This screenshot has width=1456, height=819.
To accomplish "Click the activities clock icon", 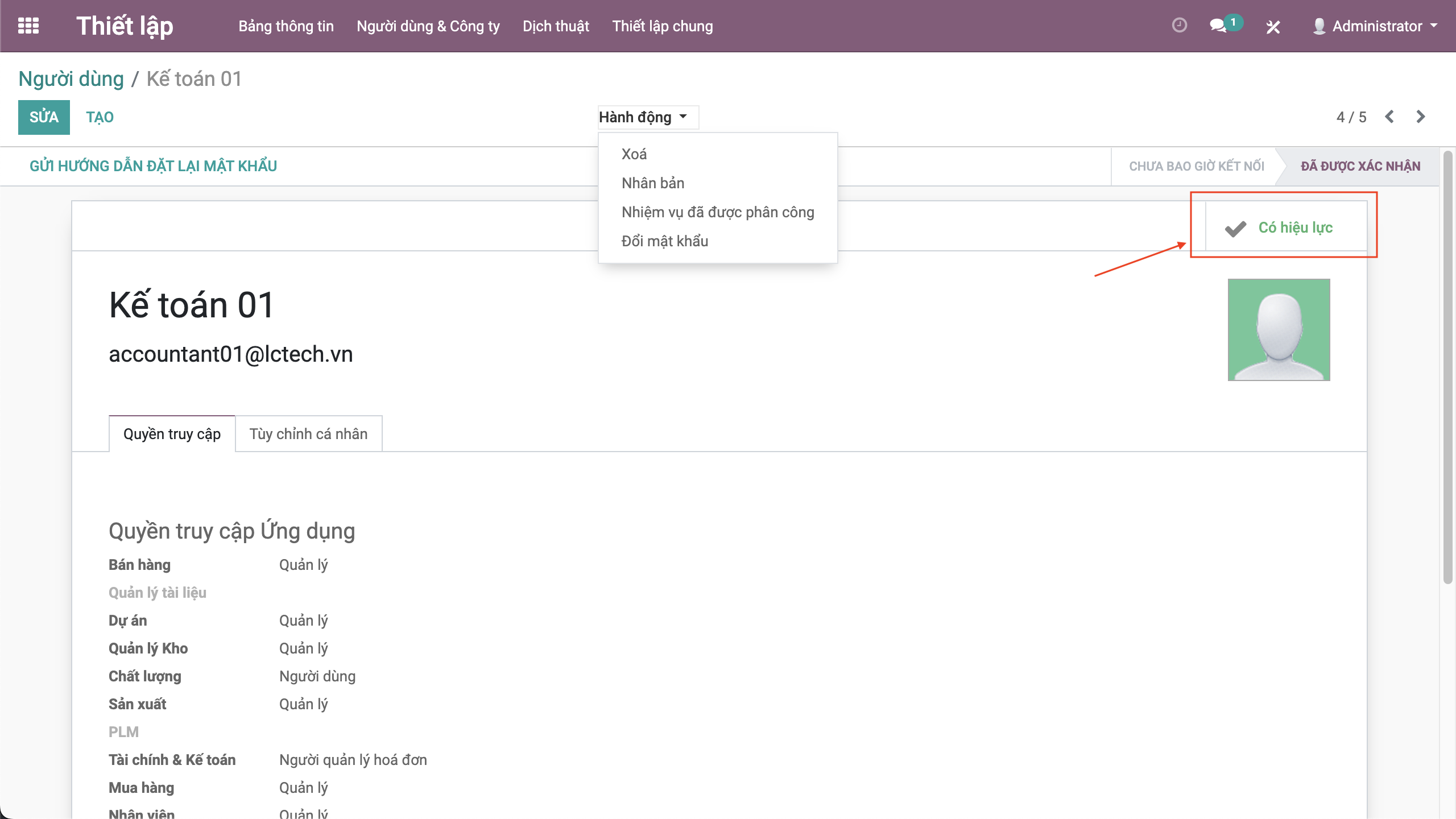I will pyautogui.click(x=1179, y=26).
